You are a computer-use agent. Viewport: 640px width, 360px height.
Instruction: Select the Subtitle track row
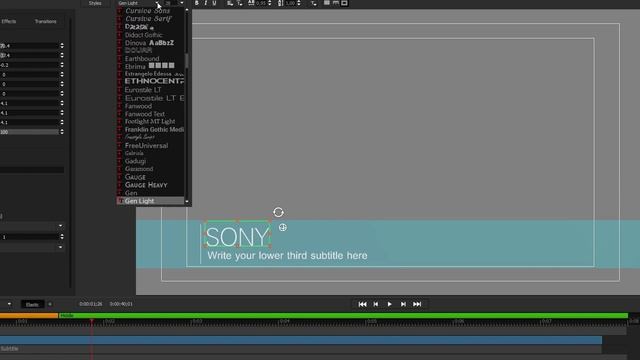pyautogui.click(x=301, y=349)
